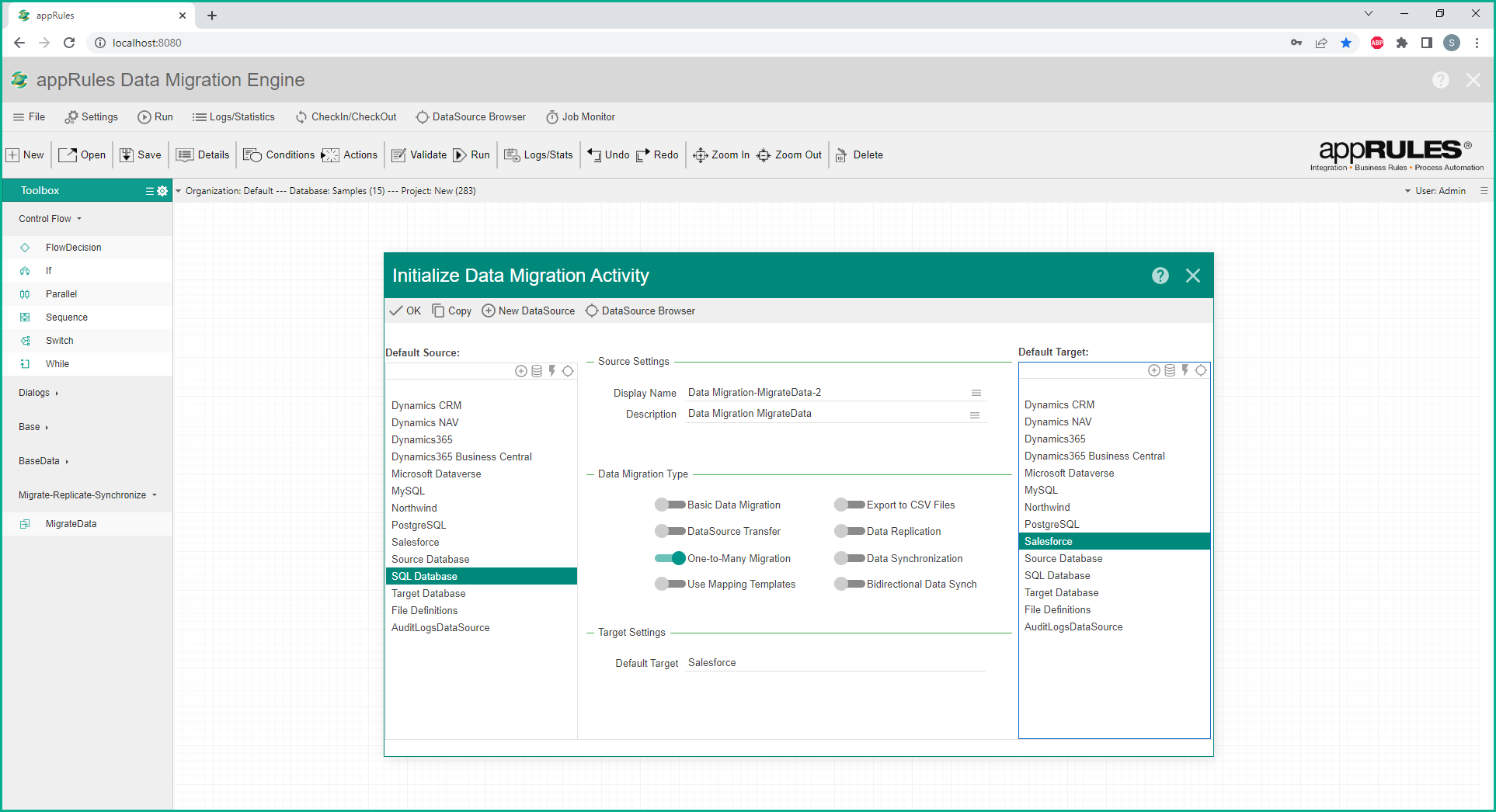
Task: Select PostgreSQL in Default Source list
Action: point(419,526)
